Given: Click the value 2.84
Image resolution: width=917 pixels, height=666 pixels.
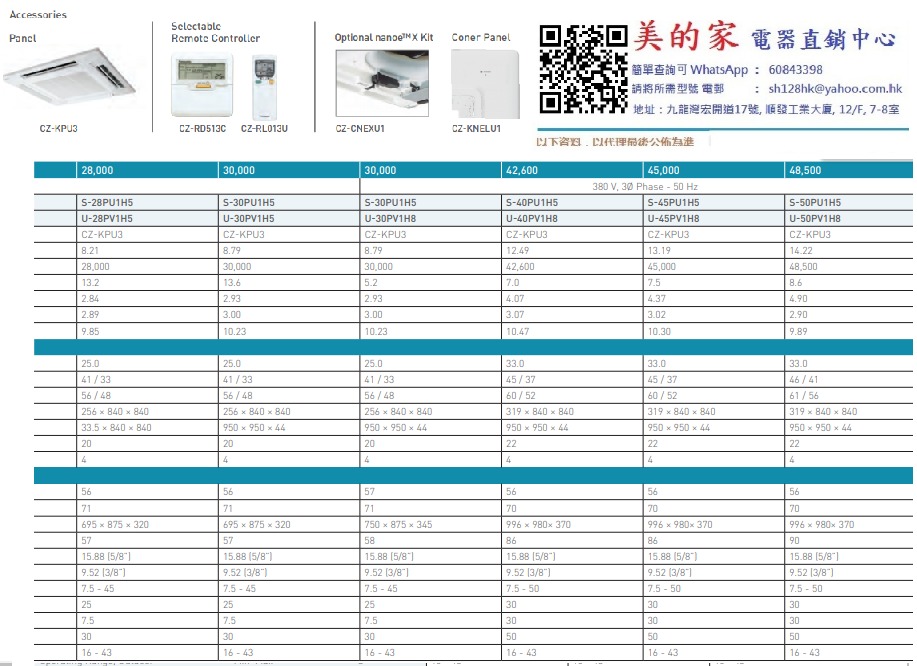Looking at the screenshot, I should (90, 298).
